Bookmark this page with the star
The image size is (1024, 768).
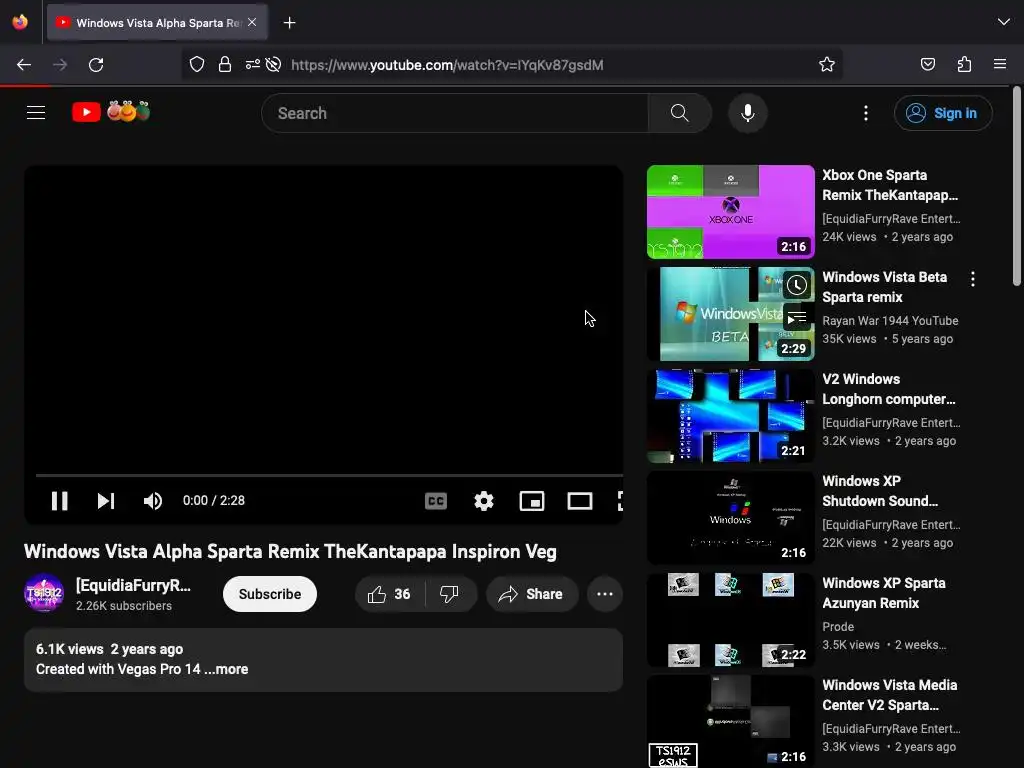click(x=827, y=65)
